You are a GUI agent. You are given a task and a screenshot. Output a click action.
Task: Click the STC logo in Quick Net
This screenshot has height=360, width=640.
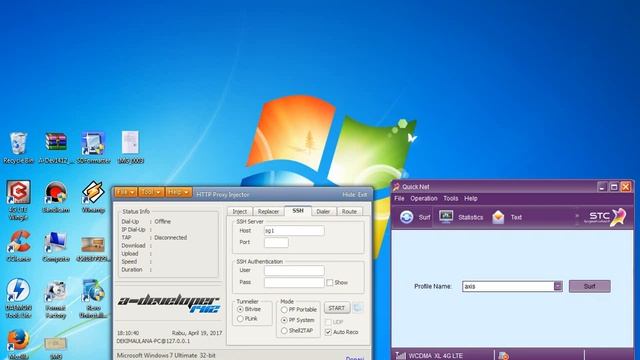point(605,217)
